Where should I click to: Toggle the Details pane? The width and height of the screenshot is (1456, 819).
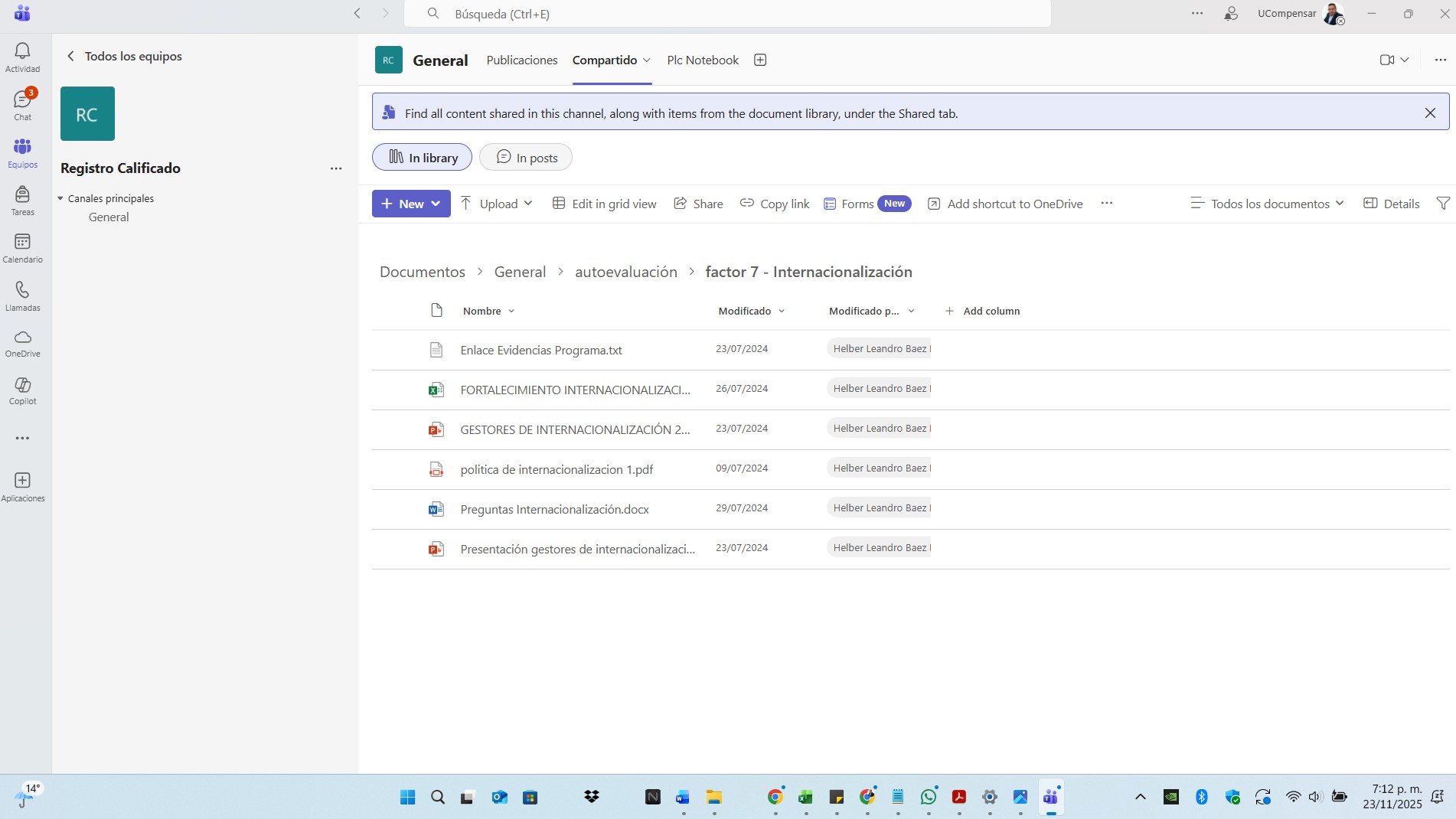coord(1391,204)
